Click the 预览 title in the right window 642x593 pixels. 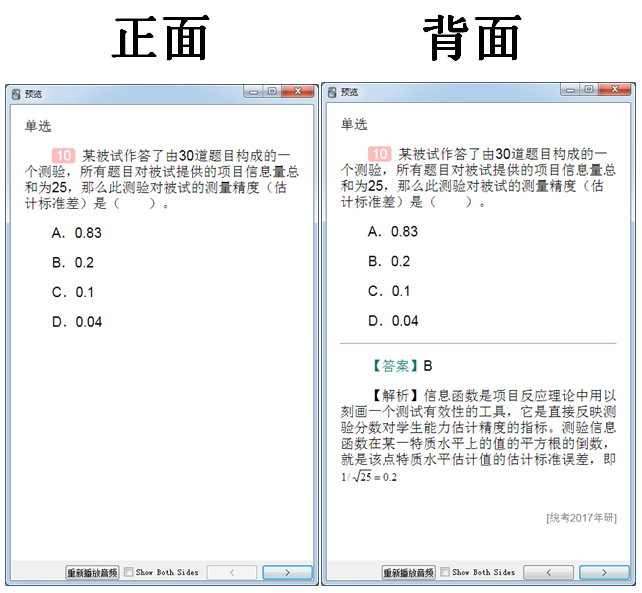tap(349, 93)
